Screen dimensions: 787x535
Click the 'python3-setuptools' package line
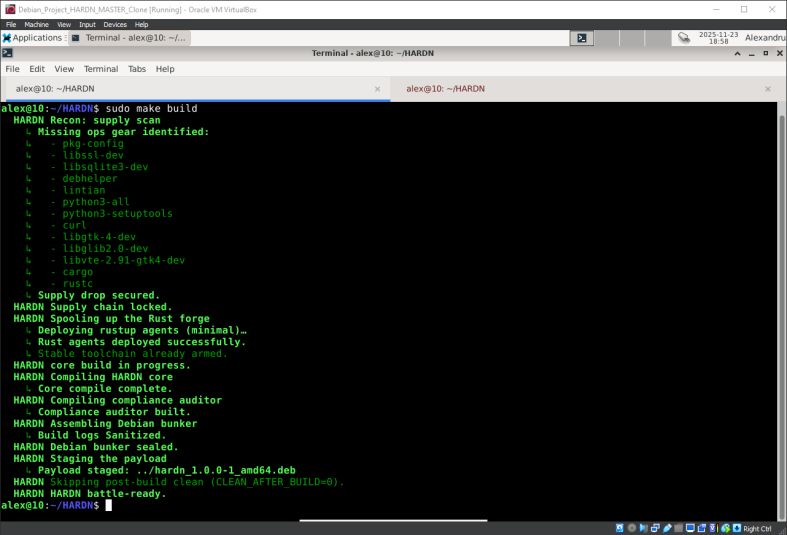pyautogui.click(x=117, y=213)
